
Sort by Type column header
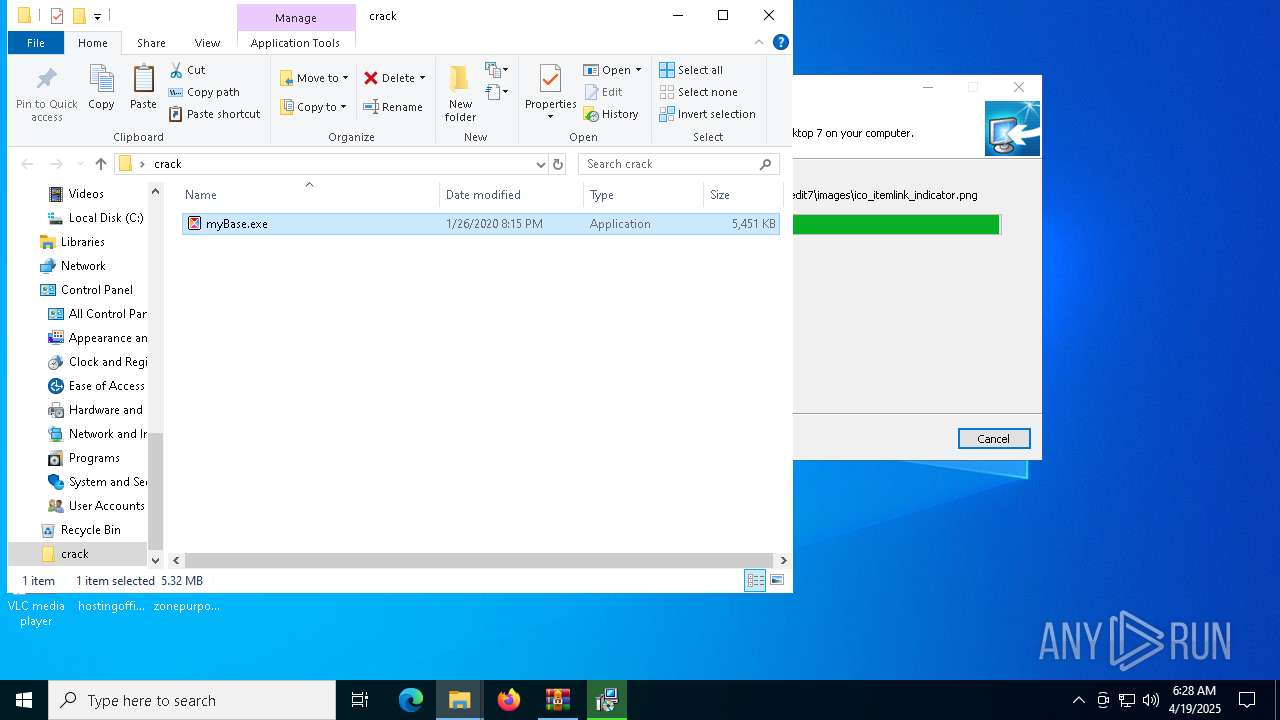643,195
